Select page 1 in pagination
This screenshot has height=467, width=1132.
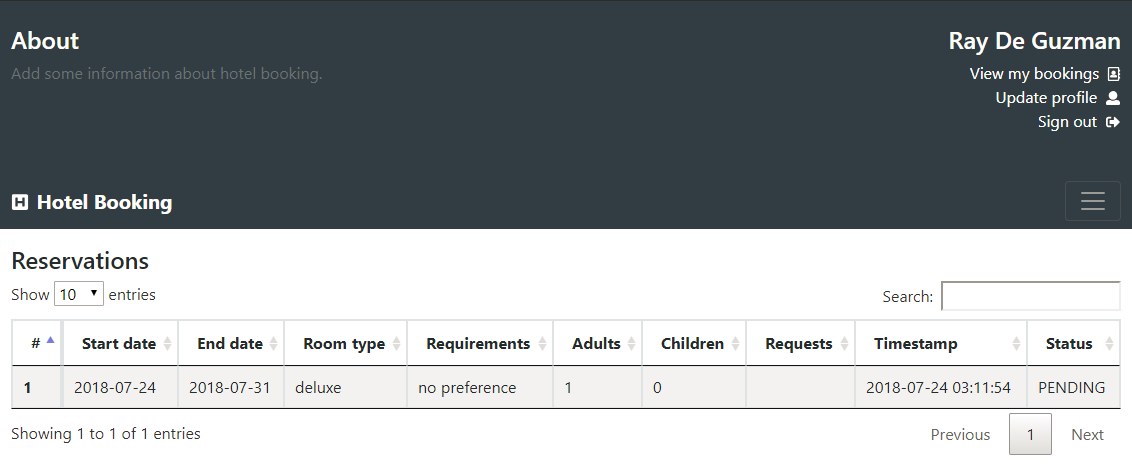[1030, 435]
